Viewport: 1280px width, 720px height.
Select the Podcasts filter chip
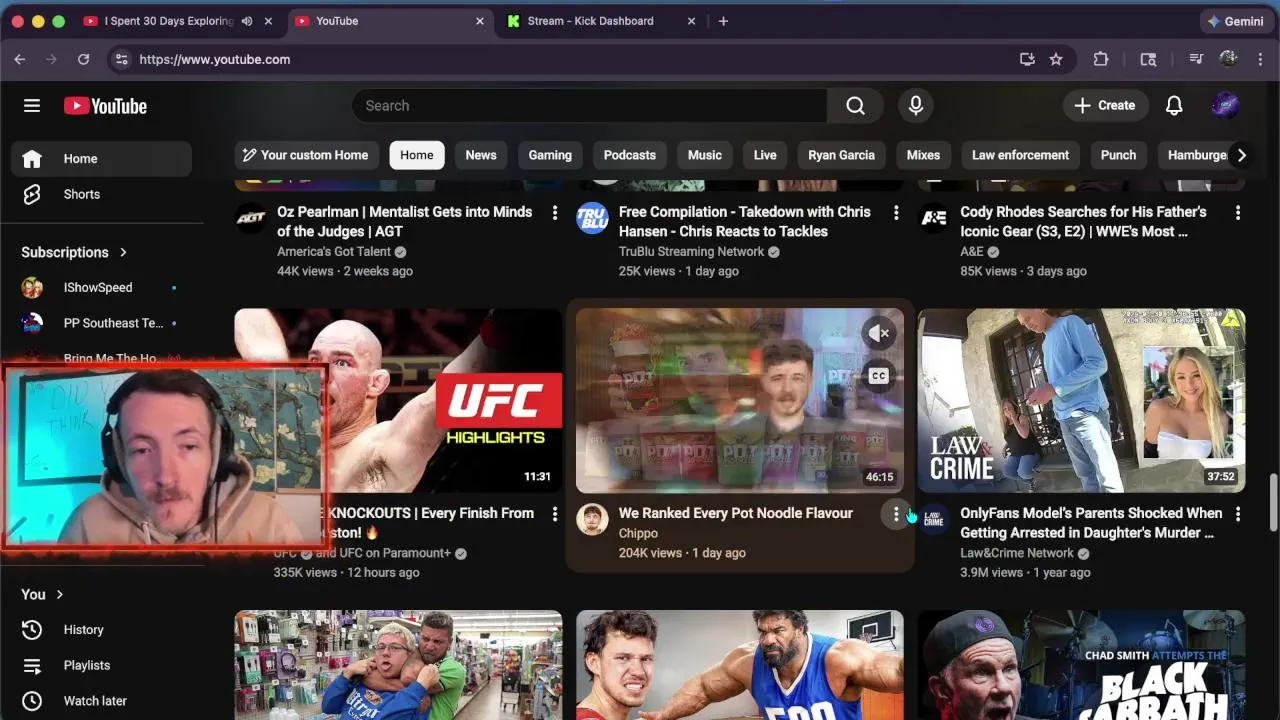pos(630,156)
